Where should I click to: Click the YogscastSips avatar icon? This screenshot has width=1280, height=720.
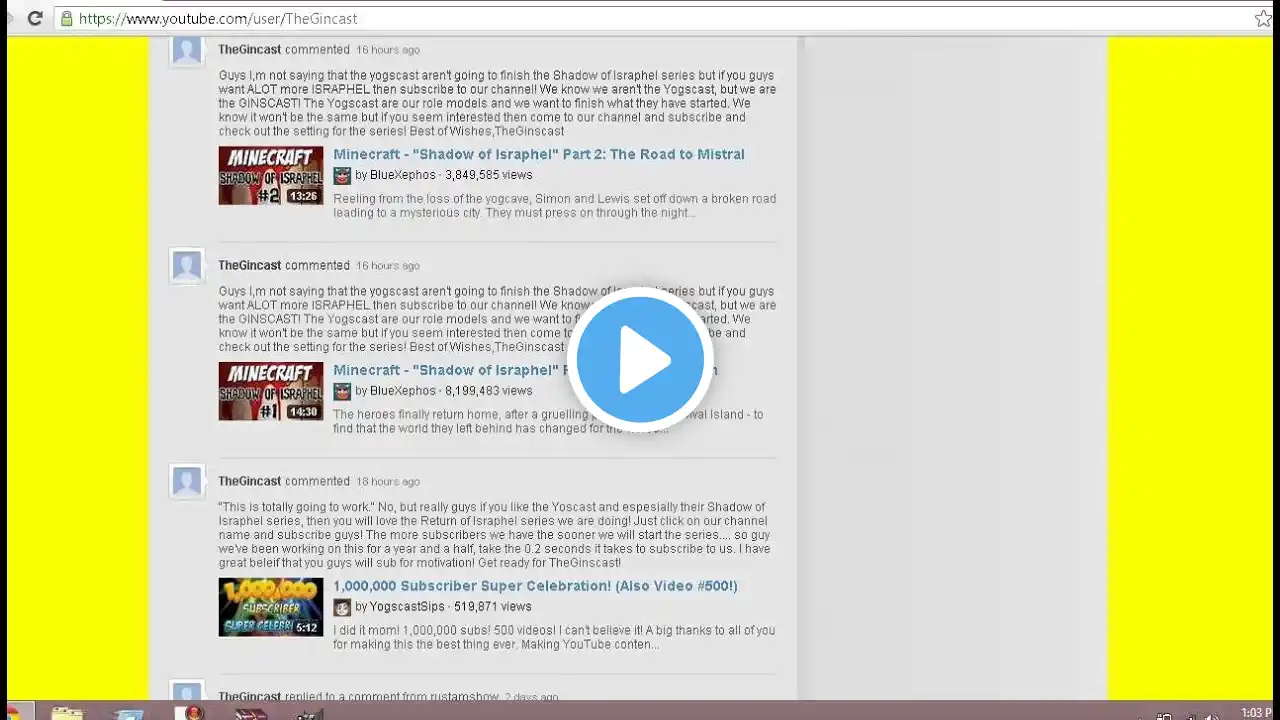342,607
